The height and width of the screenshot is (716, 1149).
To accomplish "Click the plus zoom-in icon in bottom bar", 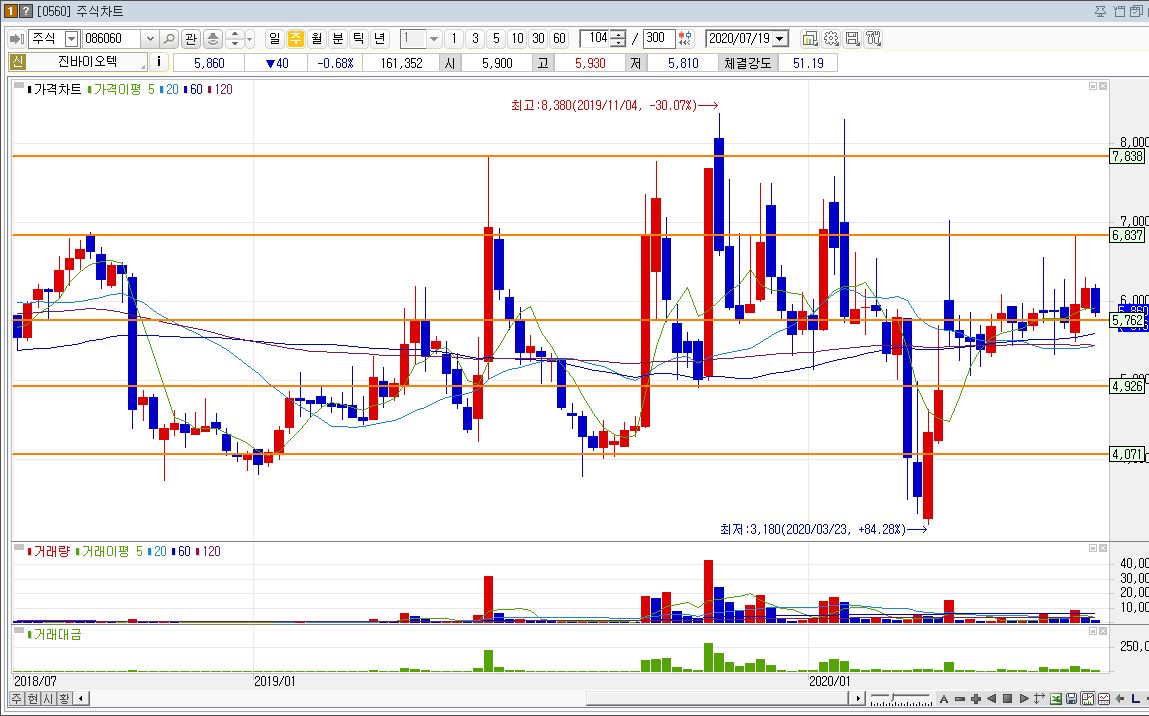I will click(975, 699).
